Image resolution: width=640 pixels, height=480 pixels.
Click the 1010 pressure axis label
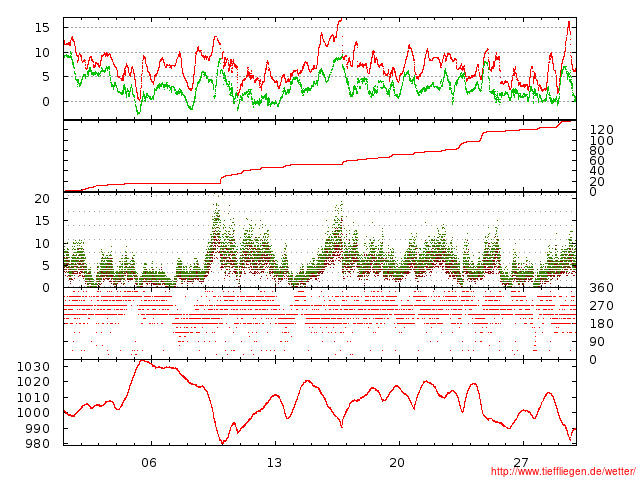click(33, 398)
